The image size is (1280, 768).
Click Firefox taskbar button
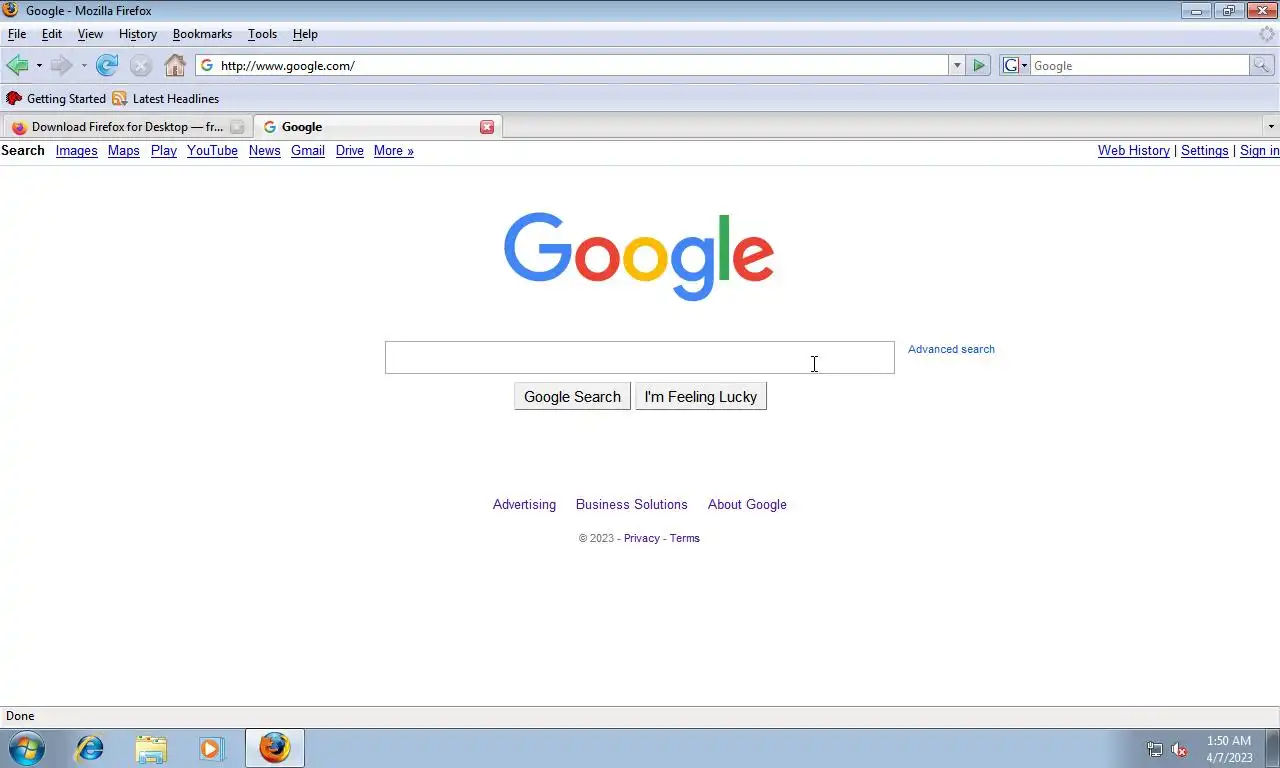[x=274, y=748]
